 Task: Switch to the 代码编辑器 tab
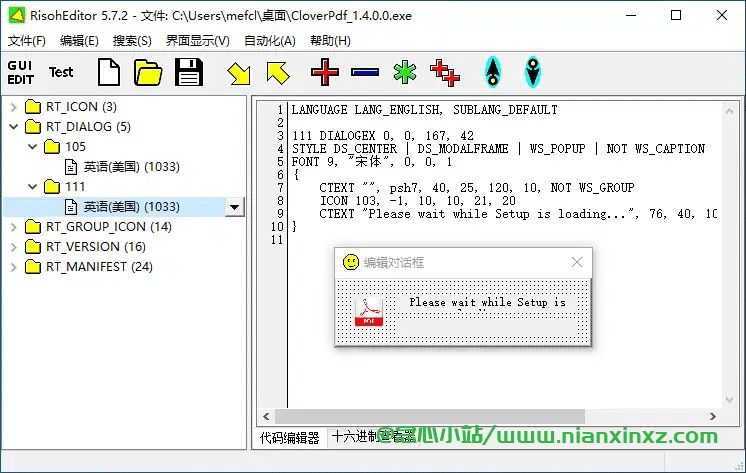click(x=289, y=438)
